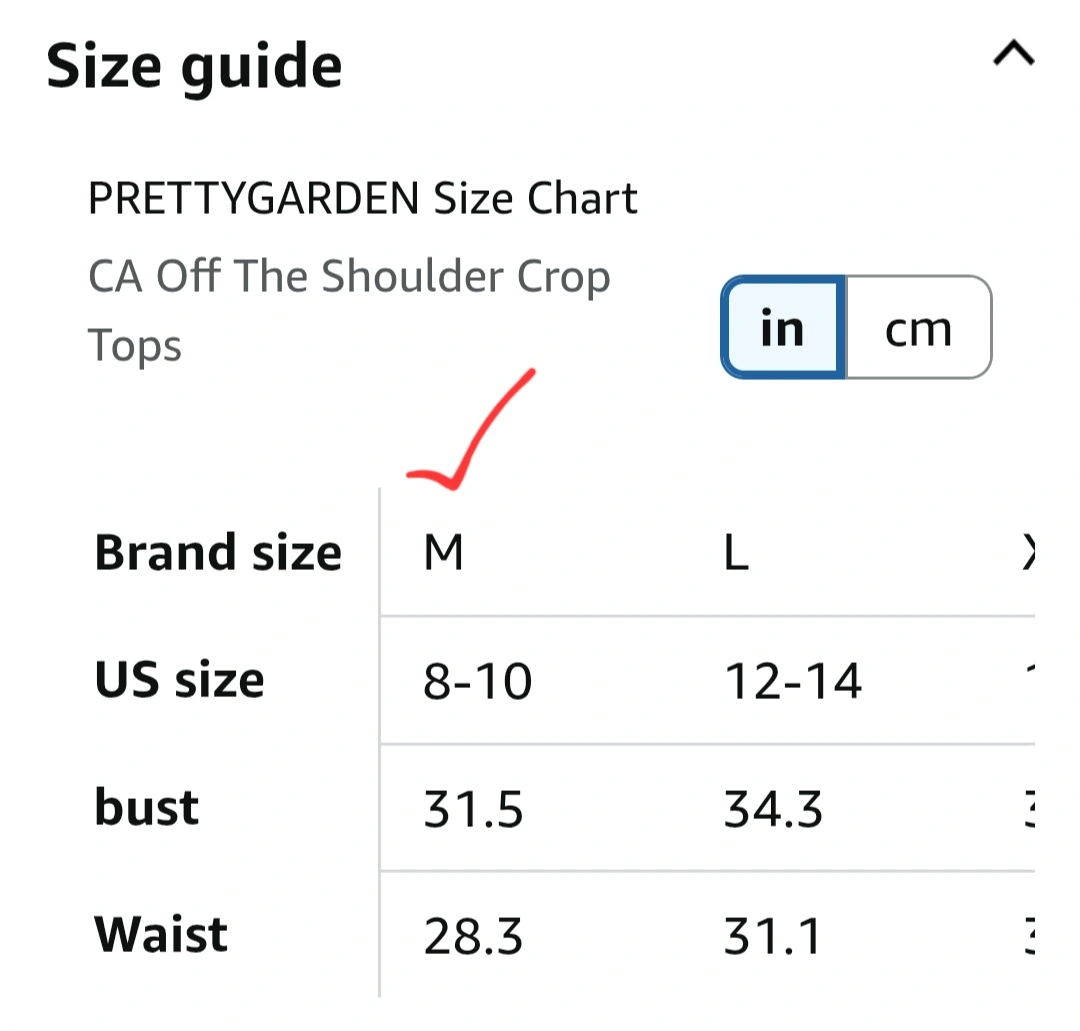1080x1031 pixels.
Task: Select the 8-10 US size cell
Action: click(x=478, y=682)
